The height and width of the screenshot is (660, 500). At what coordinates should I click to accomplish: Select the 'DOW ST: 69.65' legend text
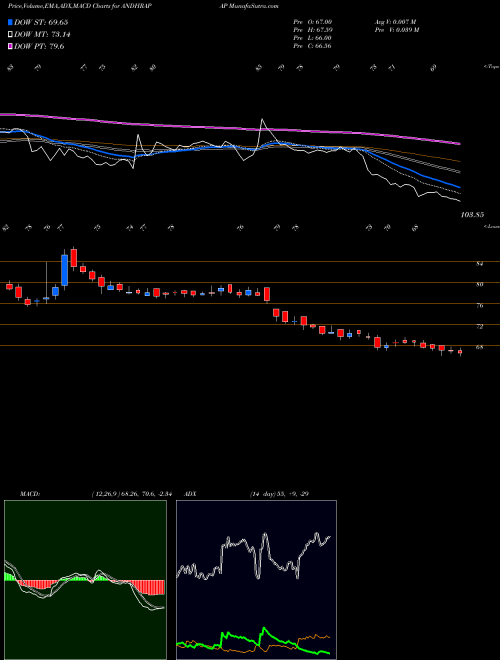point(41,22)
